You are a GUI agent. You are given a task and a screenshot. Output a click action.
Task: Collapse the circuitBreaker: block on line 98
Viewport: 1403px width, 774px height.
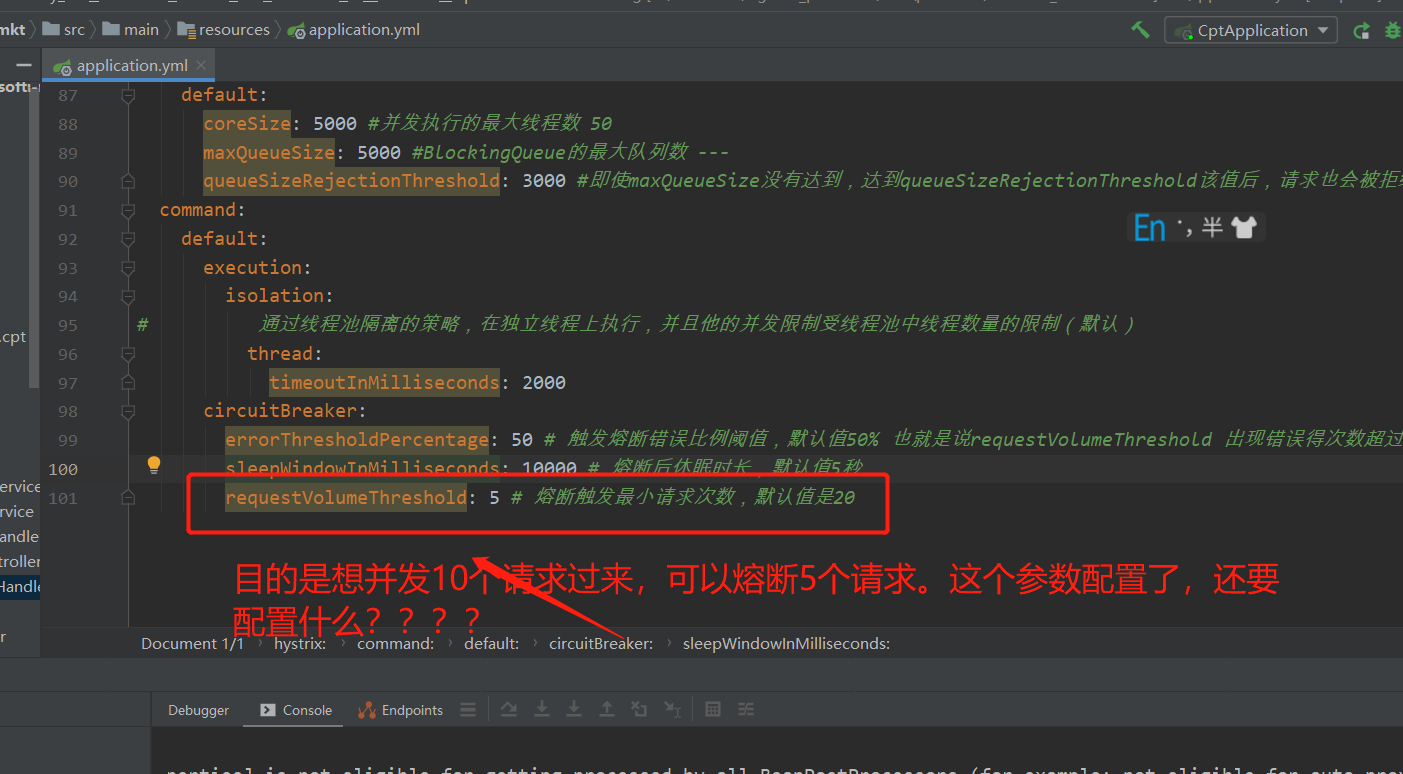point(128,411)
